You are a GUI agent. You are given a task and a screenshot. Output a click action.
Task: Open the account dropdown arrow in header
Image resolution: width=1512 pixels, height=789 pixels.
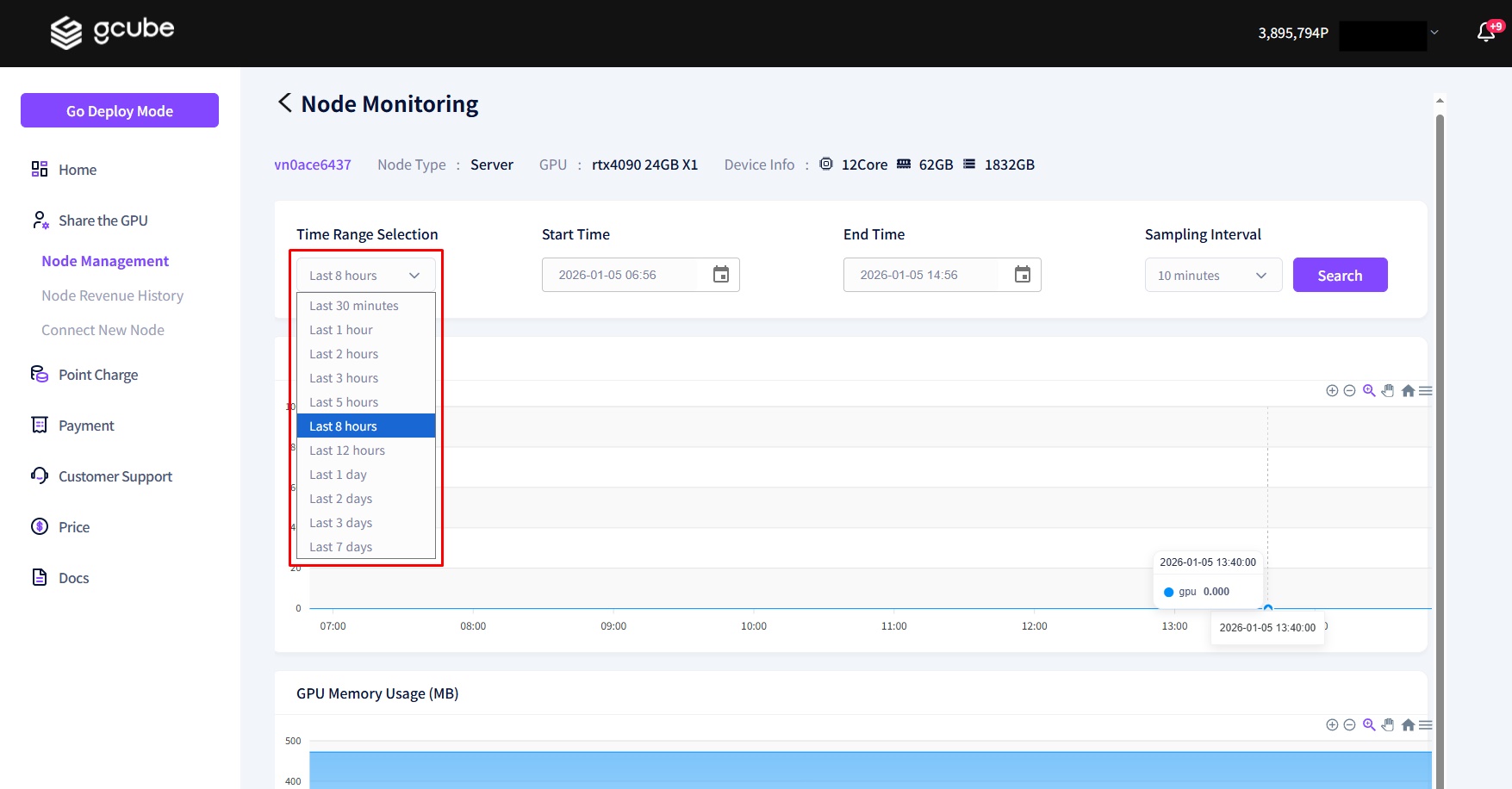tap(1434, 33)
